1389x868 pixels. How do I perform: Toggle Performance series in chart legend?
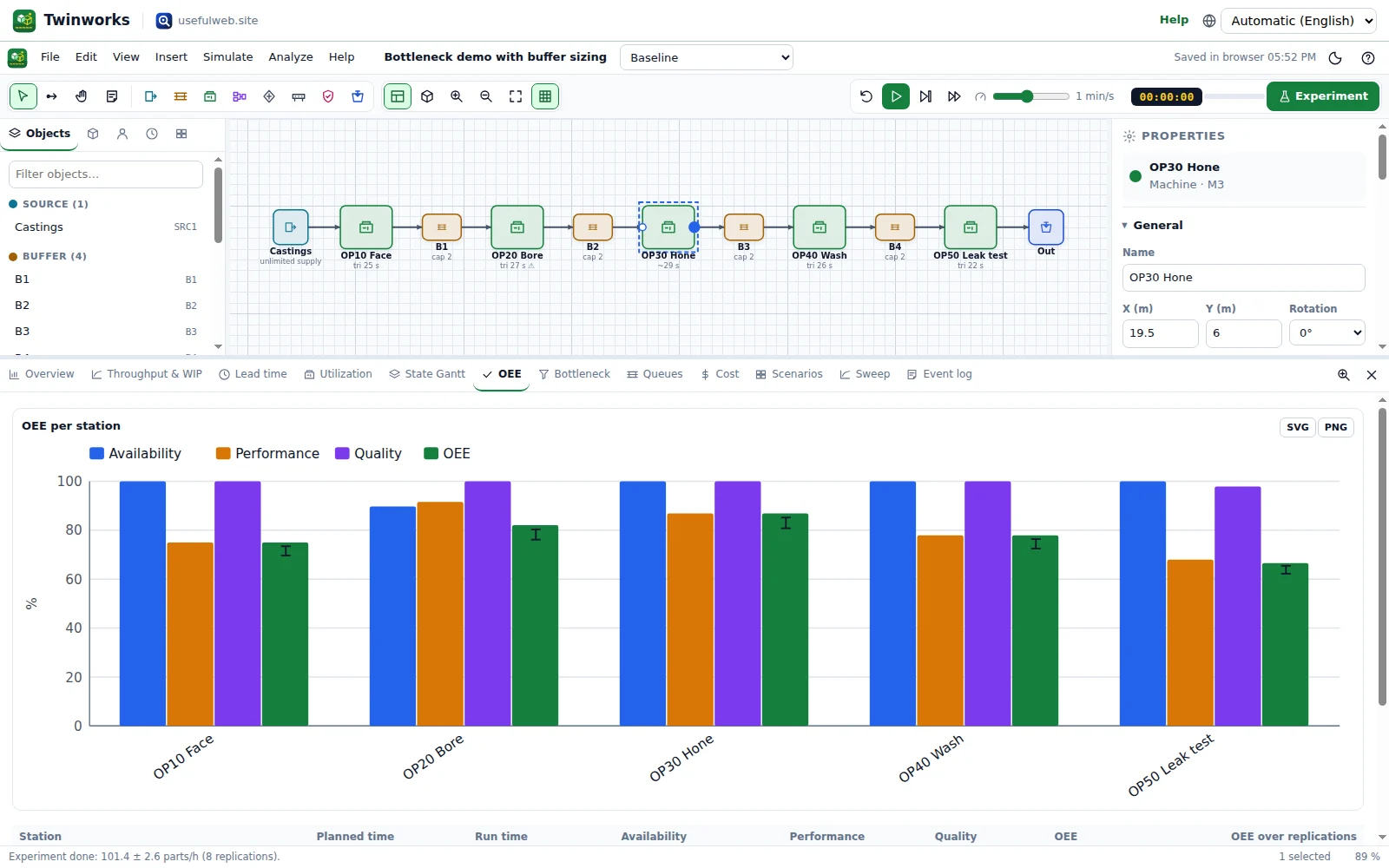click(x=267, y=453)
